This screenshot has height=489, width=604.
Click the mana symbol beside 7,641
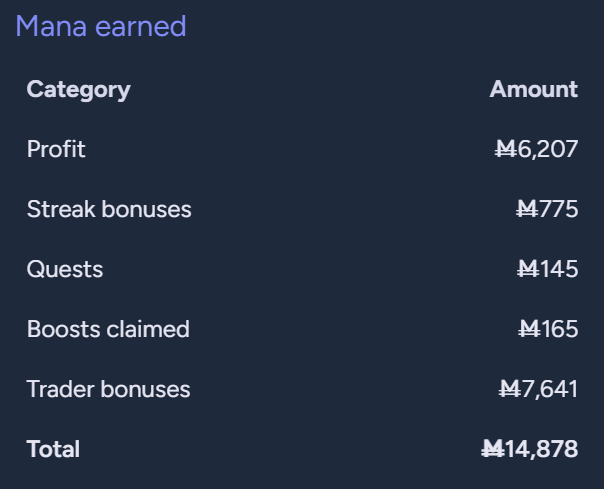pyautogui.click(x=510, y=389)
